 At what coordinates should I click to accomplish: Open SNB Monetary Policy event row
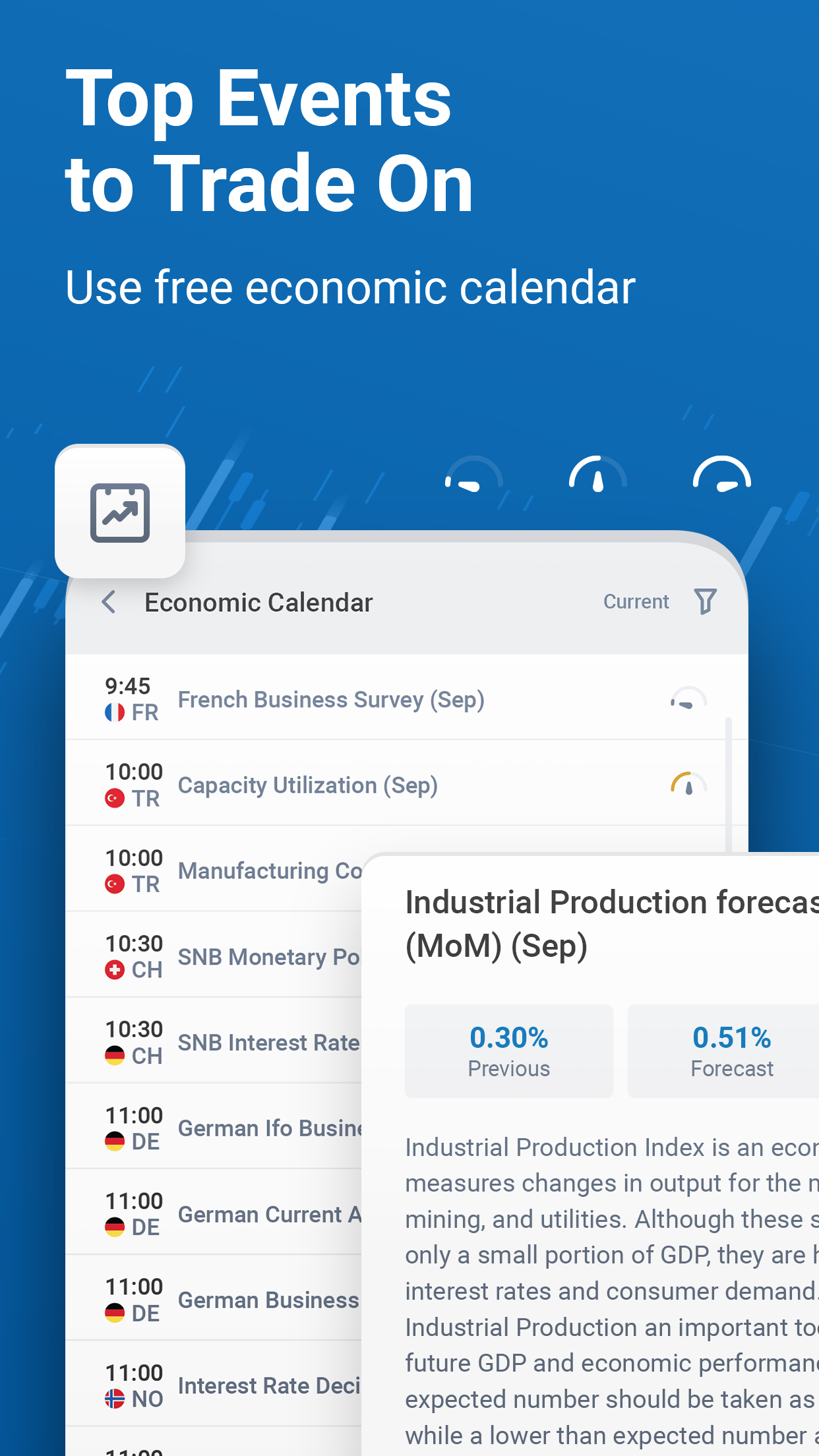268,957
